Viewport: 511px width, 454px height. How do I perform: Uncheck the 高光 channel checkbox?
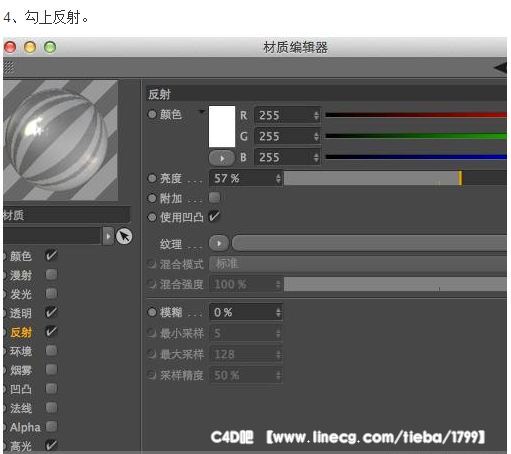(51, 445)
